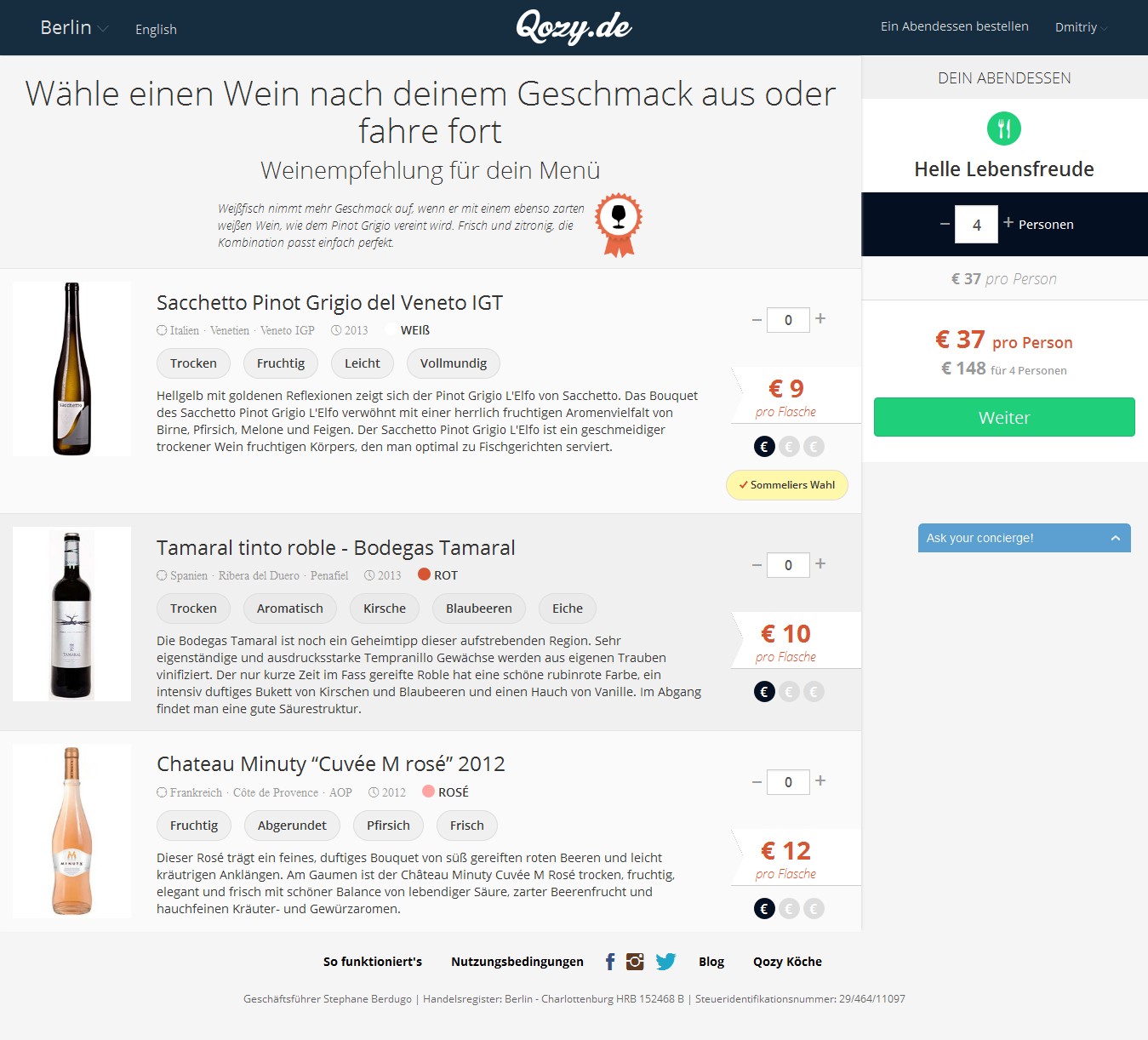The image size is (1148, 1040).
Task: Select the Abgerundet tag
Action: [292, 826]
